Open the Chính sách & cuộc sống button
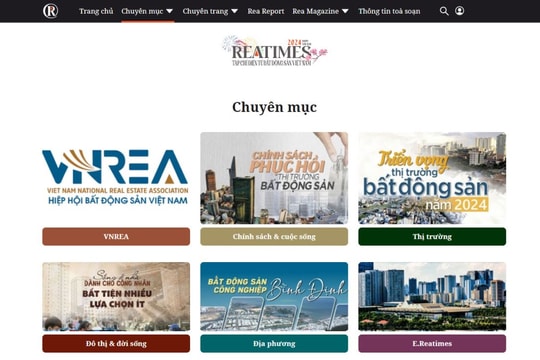This screenshot has width=540, height=360. click(274, 237)
